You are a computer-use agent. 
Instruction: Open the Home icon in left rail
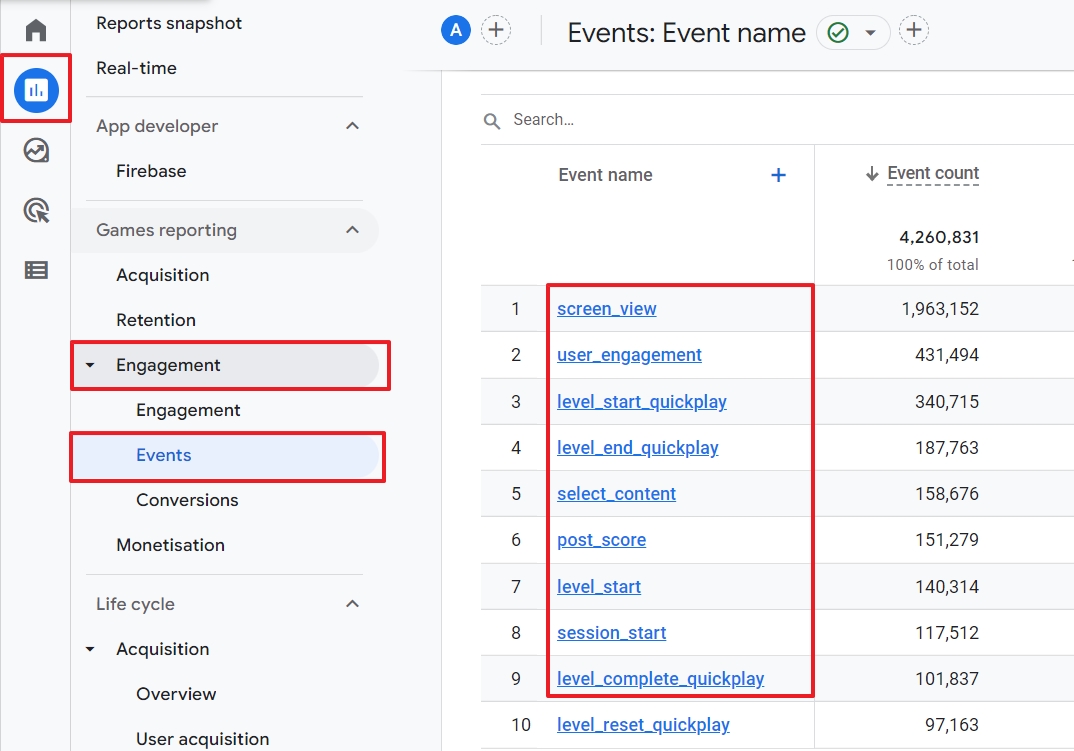point(36,30)
